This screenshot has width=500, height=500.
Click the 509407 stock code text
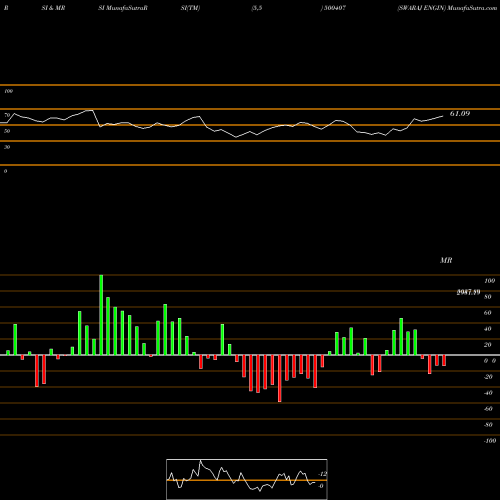click(335, 8)
